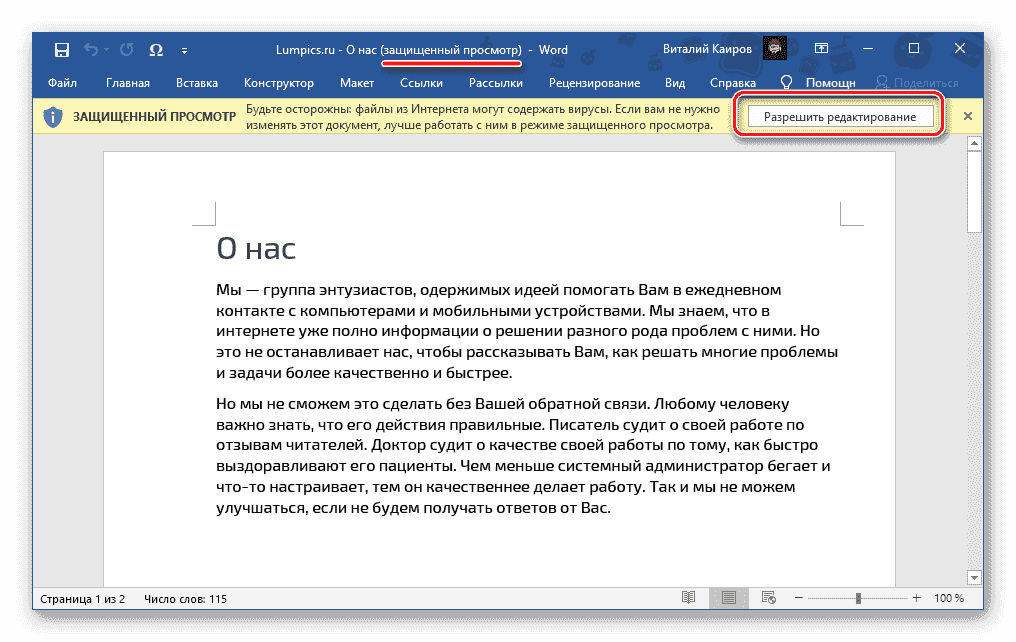Image resolution: width=1016 pixels, height=642 pixels.
Task: Expand the Undo history dropdown arrow
Action: [x=106, y=49]
